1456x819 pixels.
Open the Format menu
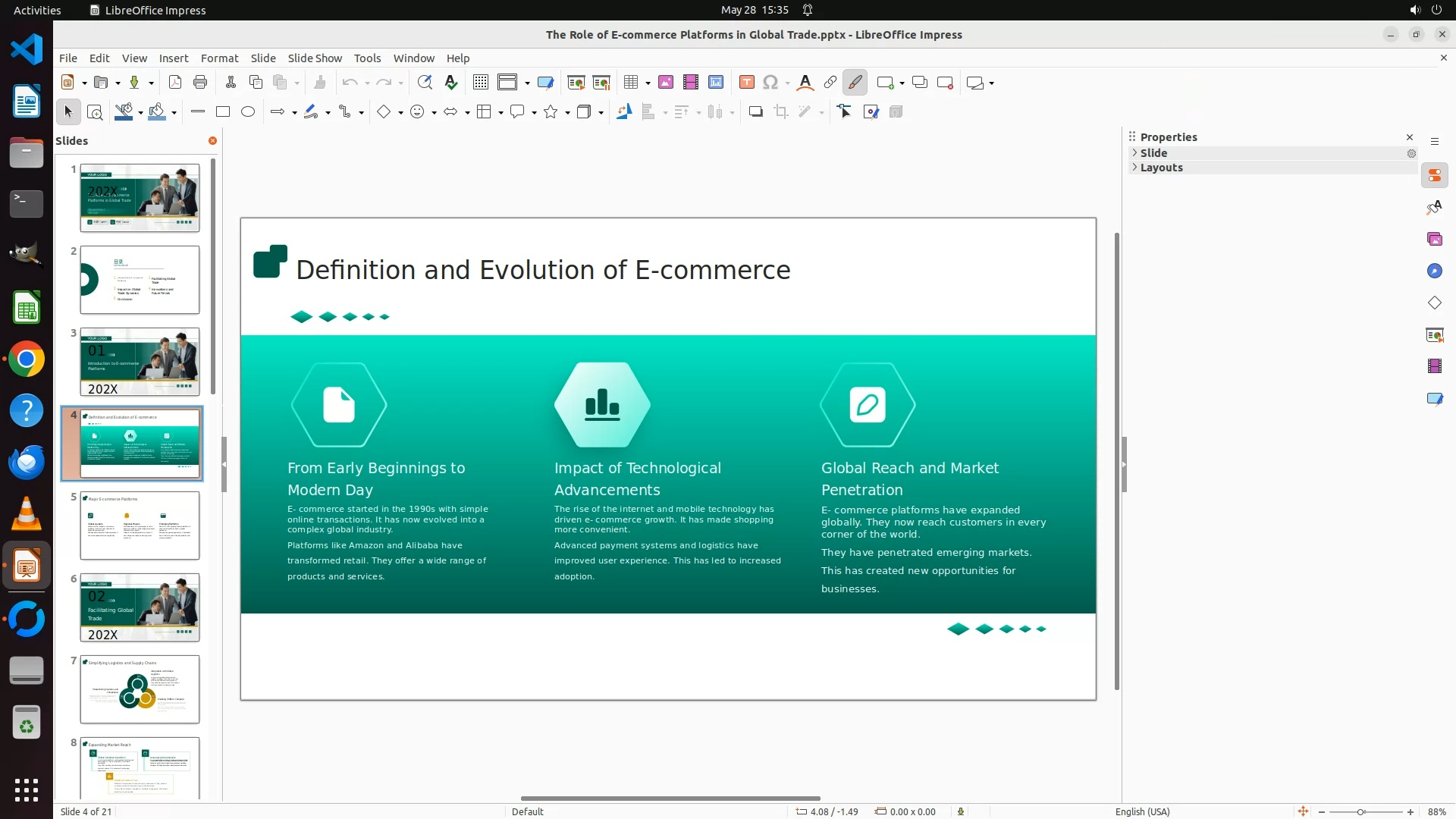219,58
